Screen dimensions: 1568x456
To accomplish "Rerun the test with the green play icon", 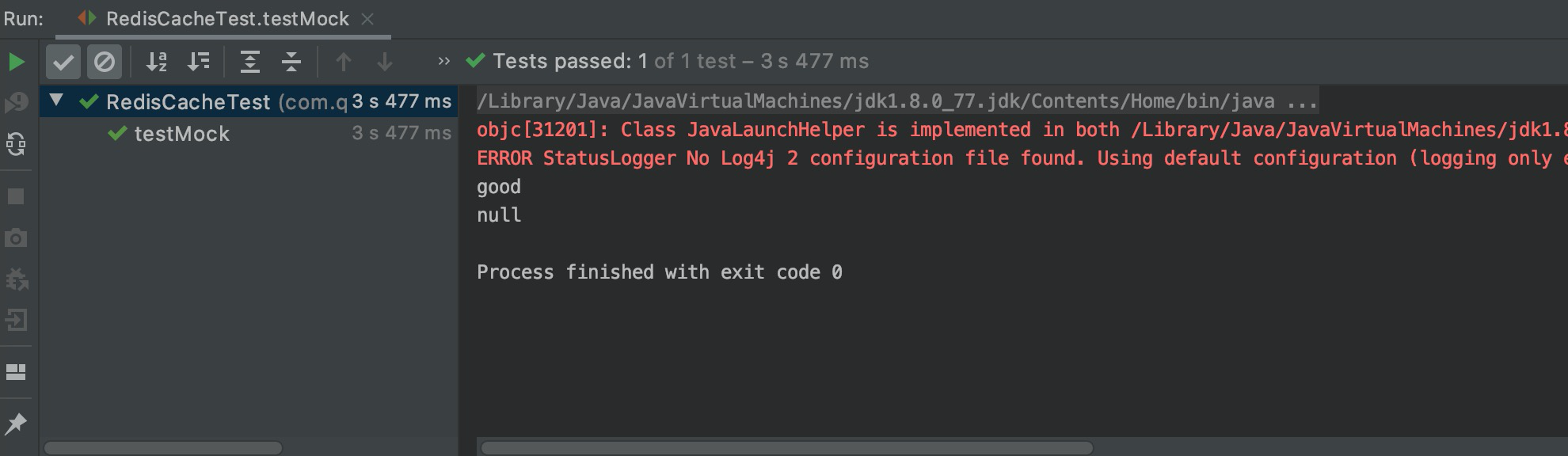I will pyautogui.click(x=16, y=62).
